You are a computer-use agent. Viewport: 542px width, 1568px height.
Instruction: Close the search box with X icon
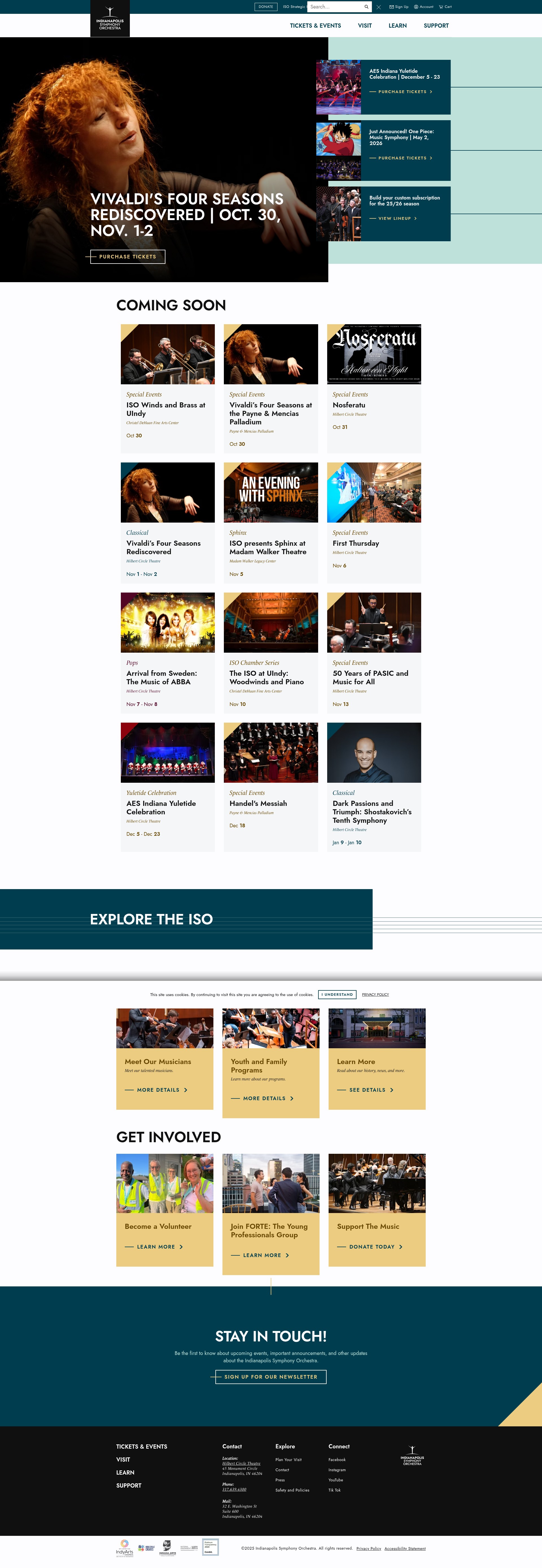pyautogui.click(x=379, y=7)
